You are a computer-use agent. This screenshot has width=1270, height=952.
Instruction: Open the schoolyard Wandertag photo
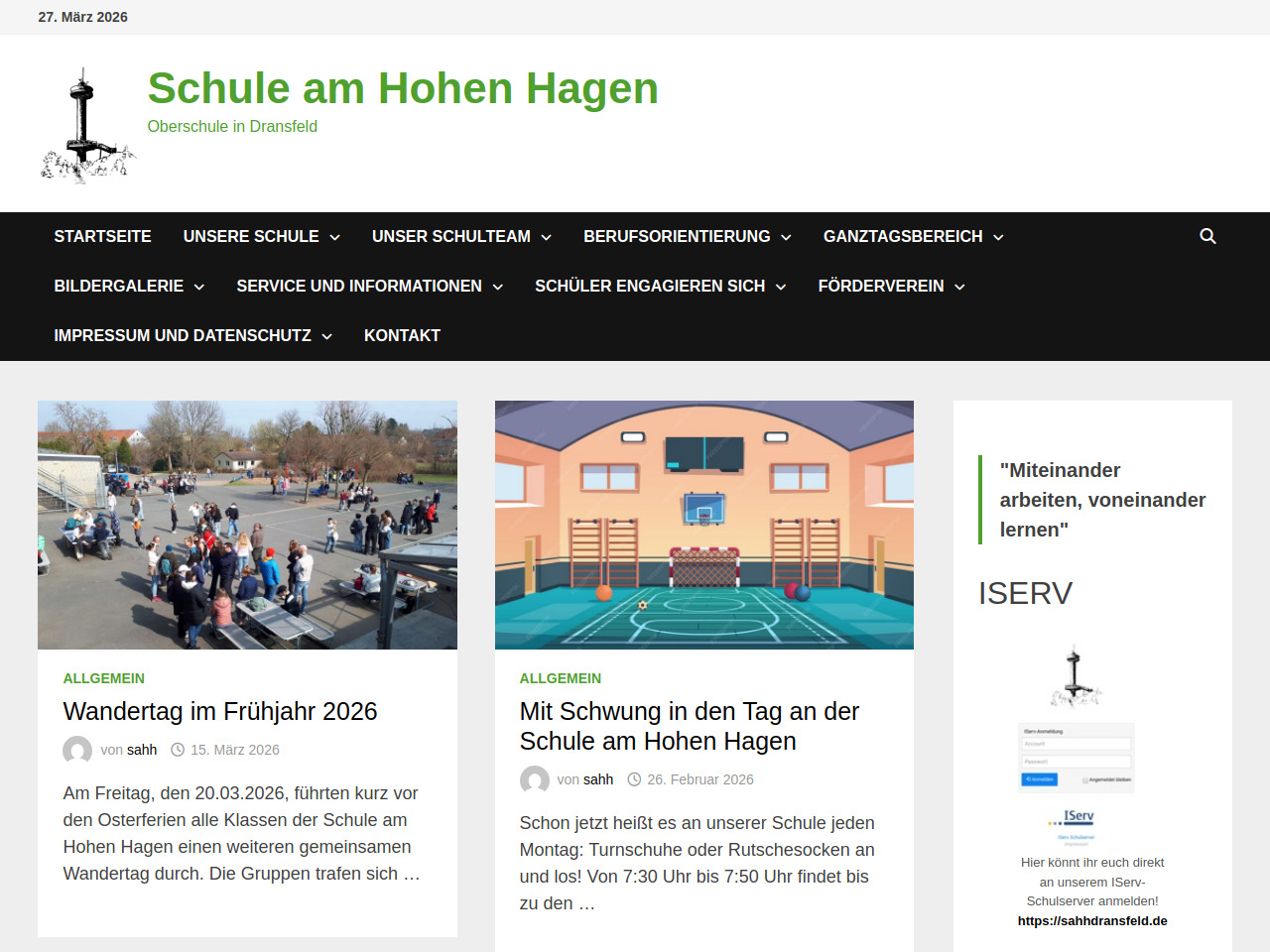tap(247, 525)
